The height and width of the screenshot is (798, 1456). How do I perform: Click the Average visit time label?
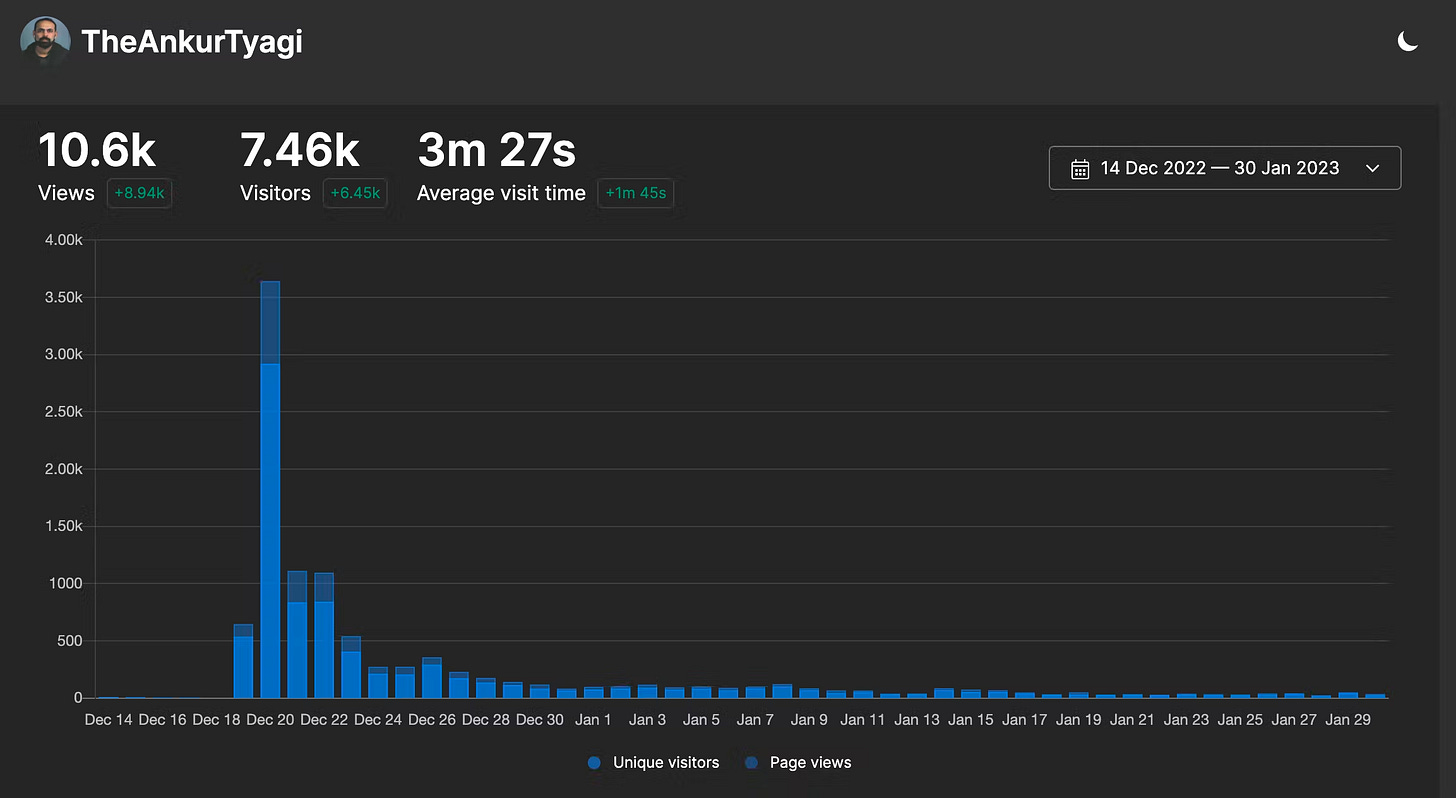(x=501, y=193)
